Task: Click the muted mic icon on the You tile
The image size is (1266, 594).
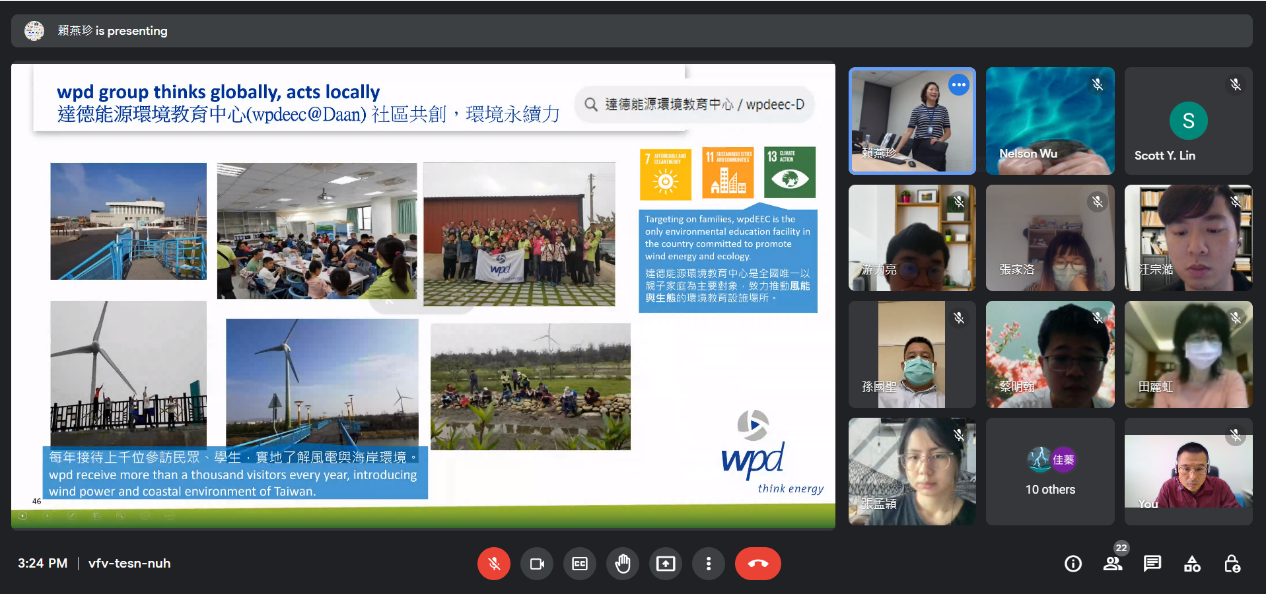Action: (1235, 435)
